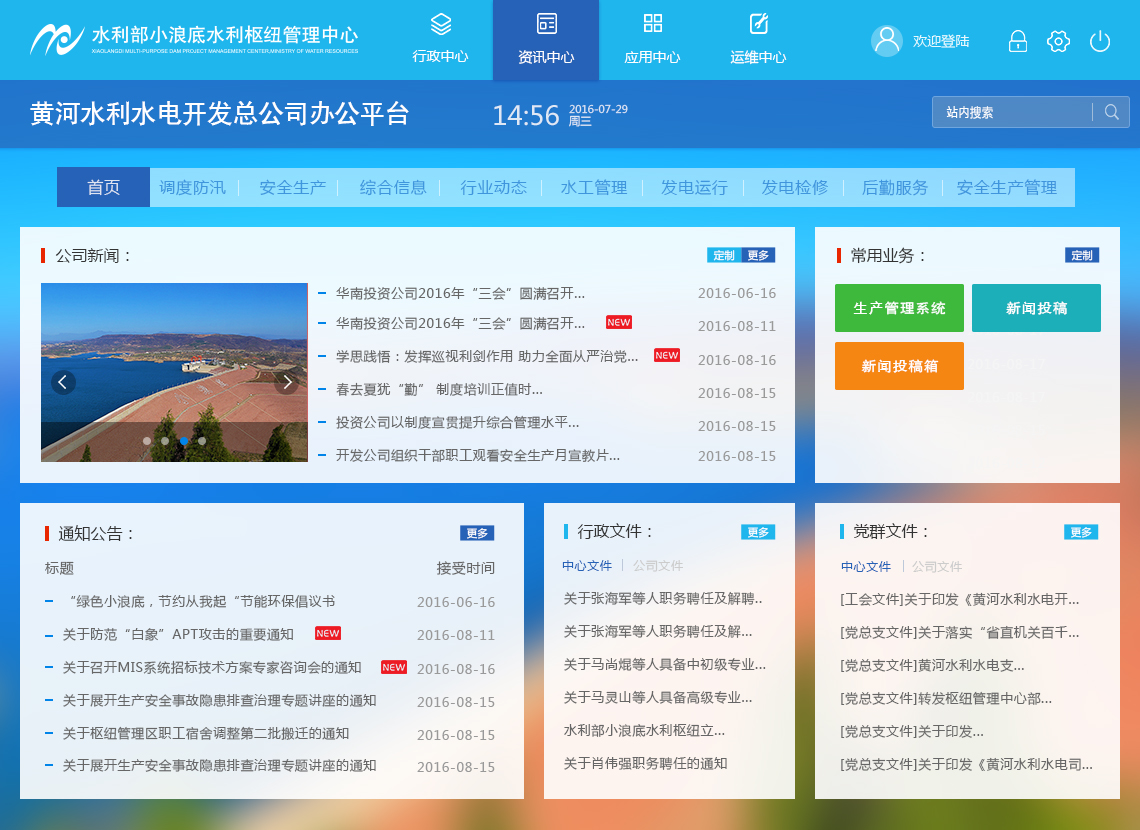
Task: Click the carousel previous arrow
Action: coord(63,382)
